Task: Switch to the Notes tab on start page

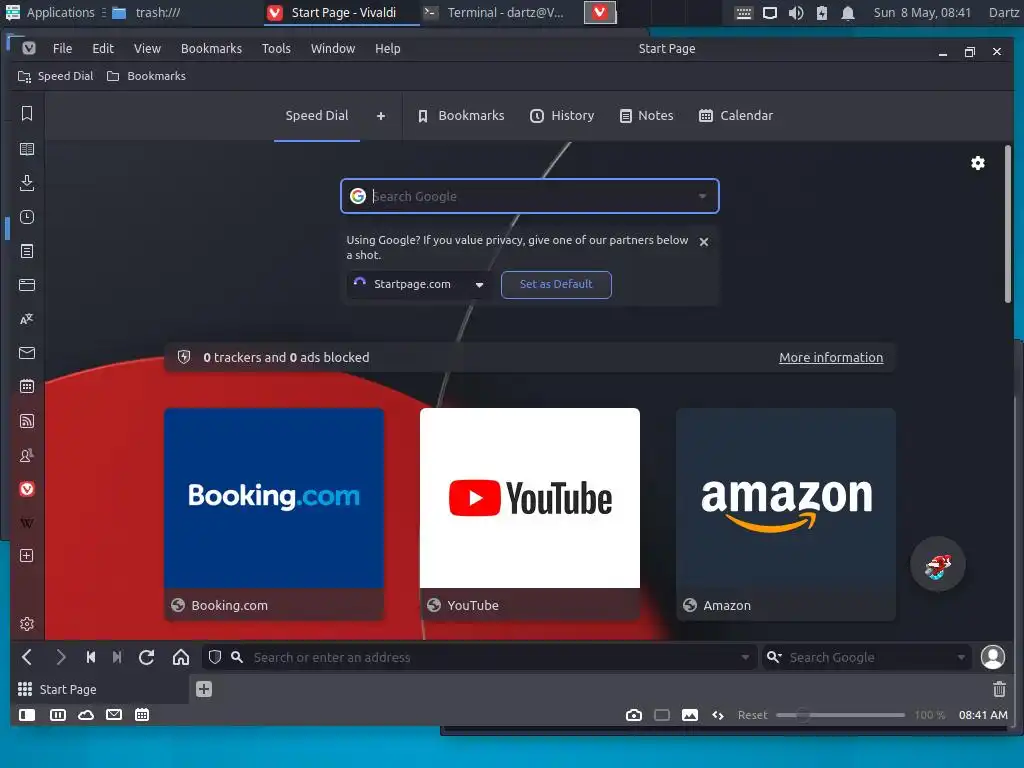Action: click(x=646, y=116)
